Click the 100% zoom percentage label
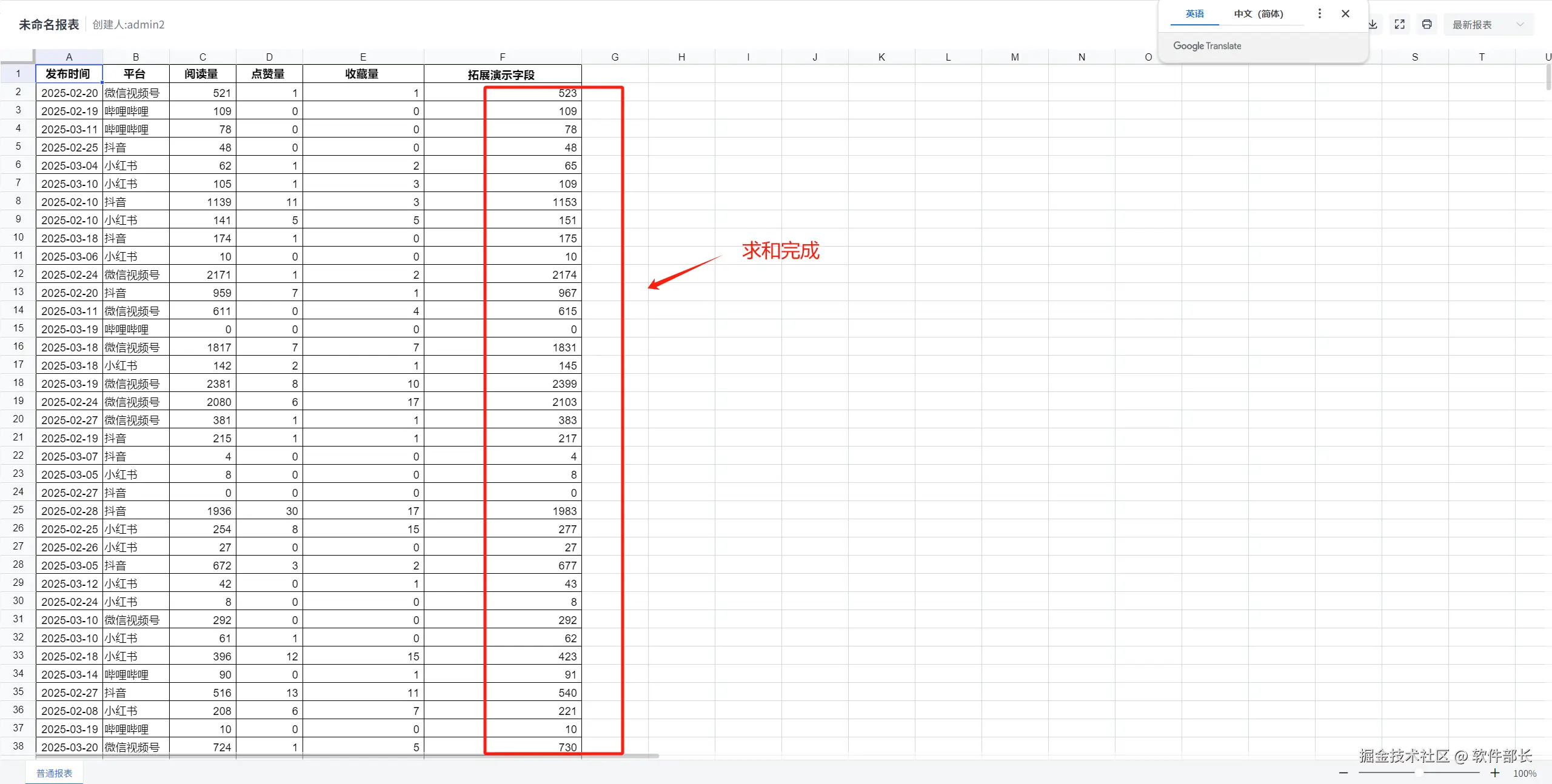 [x=1524, y=774]
